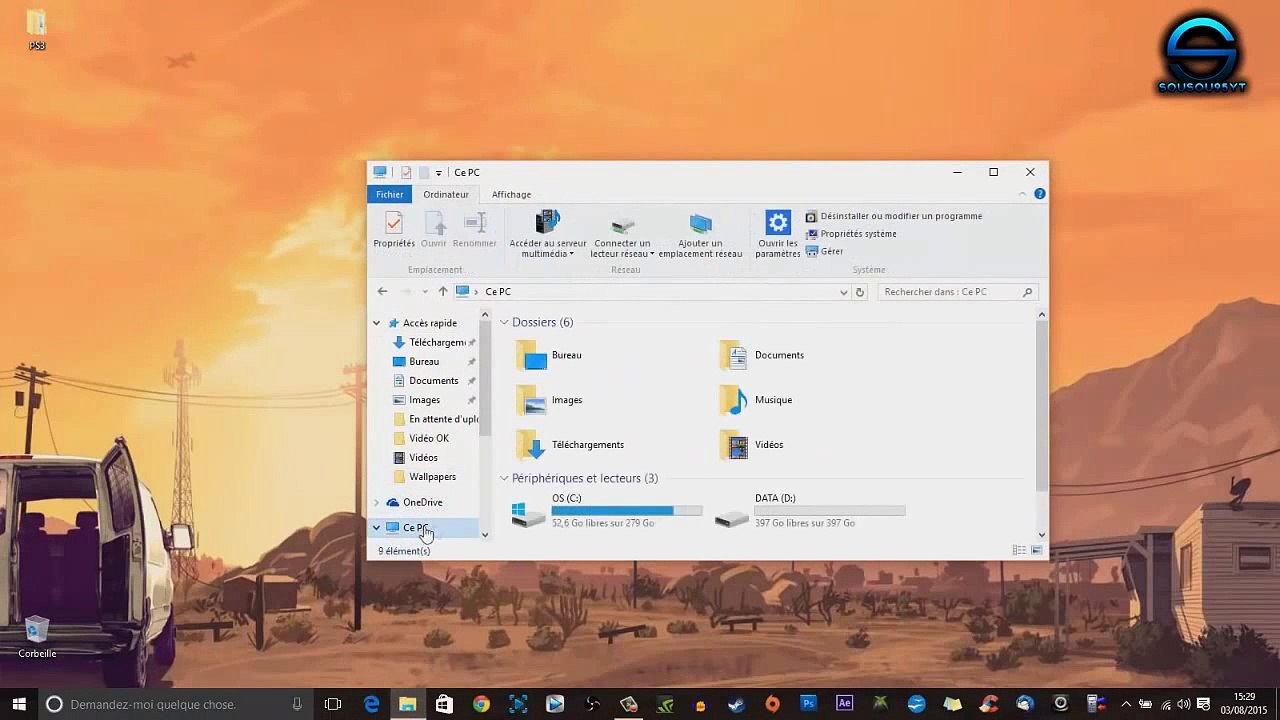Click the up-arrow parent folder button
This screenshot has height=720, width=1280.
click(x=443, y=292)
